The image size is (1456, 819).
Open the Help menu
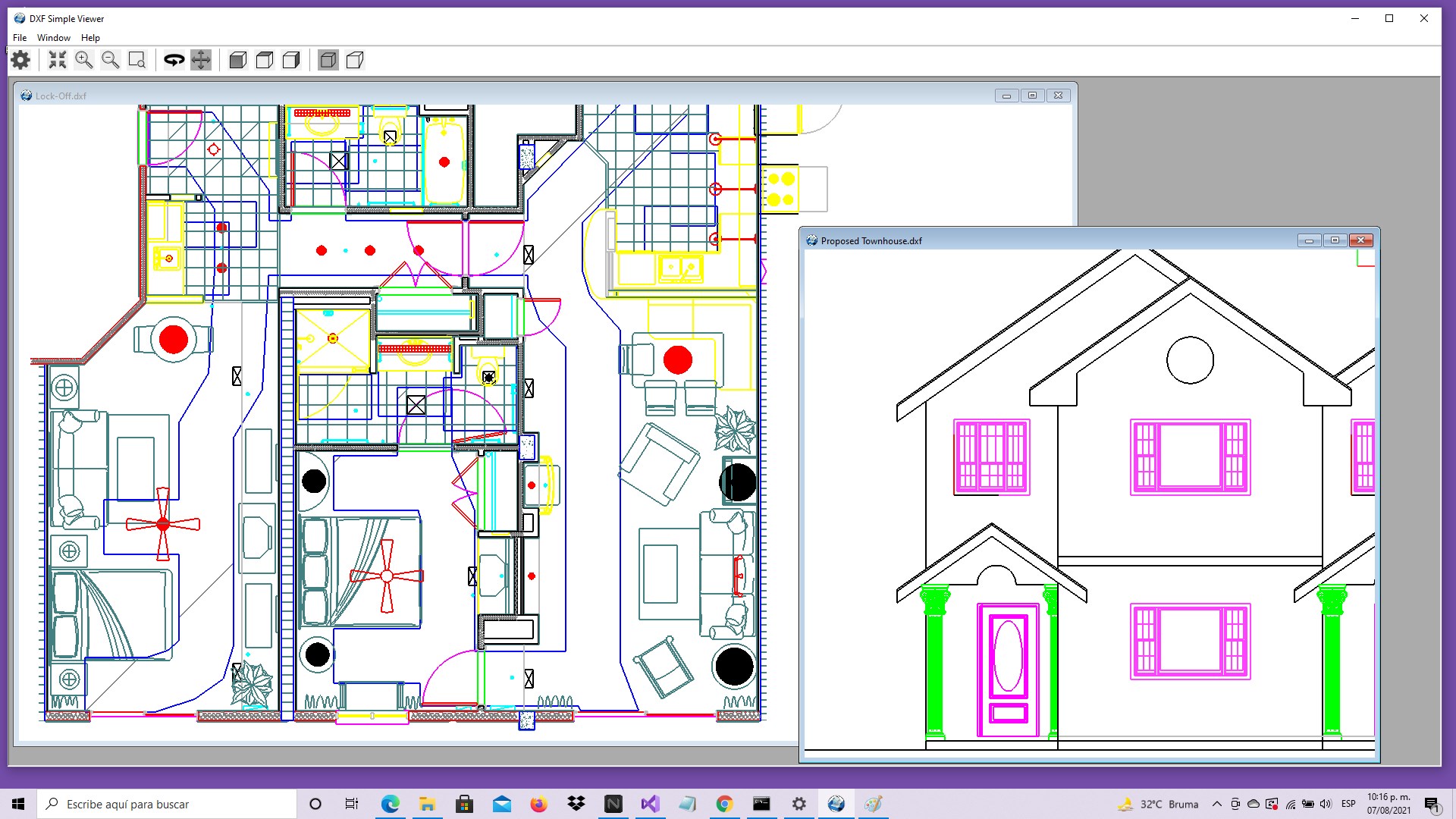[90, 37]
